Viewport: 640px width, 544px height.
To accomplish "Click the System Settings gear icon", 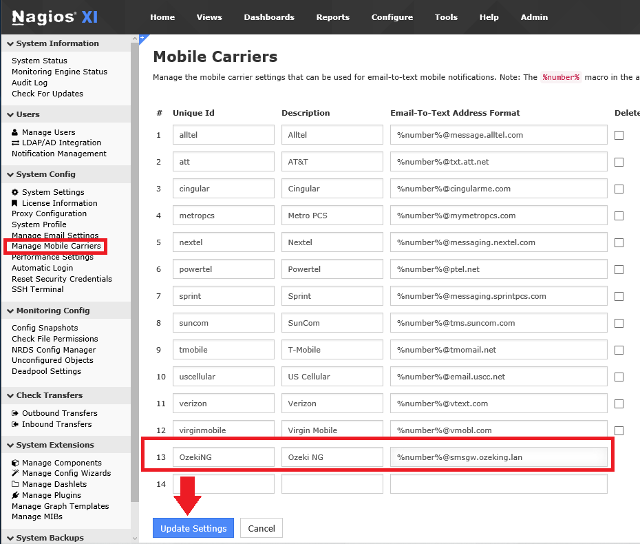I will (15, 192).
